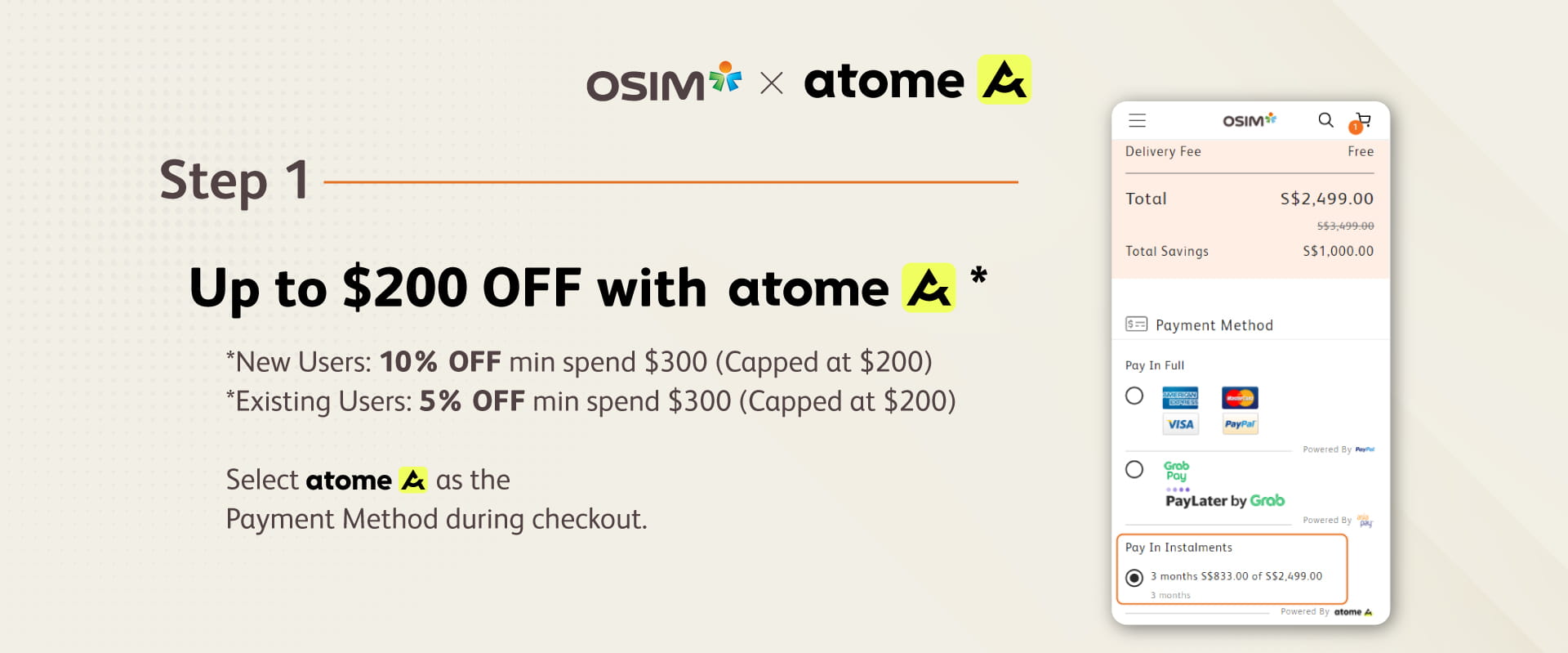Open the search on the OSIM checkout

[1325, 120]
